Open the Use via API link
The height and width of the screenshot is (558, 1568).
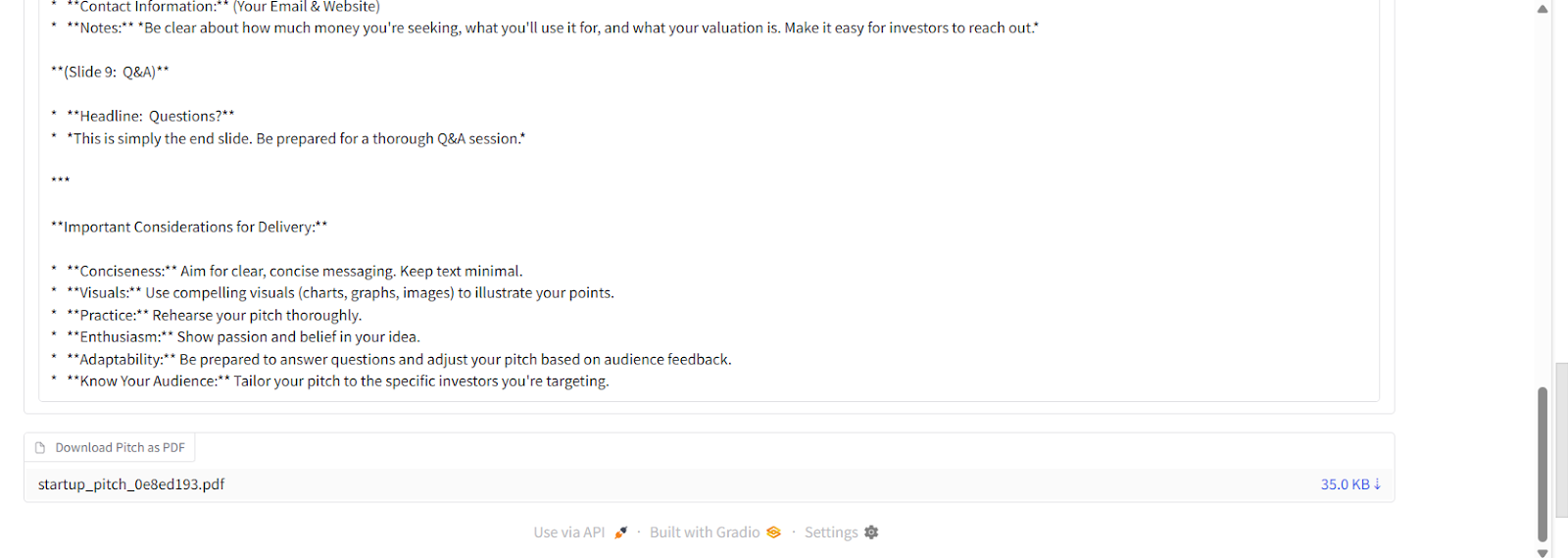[569, 533]
